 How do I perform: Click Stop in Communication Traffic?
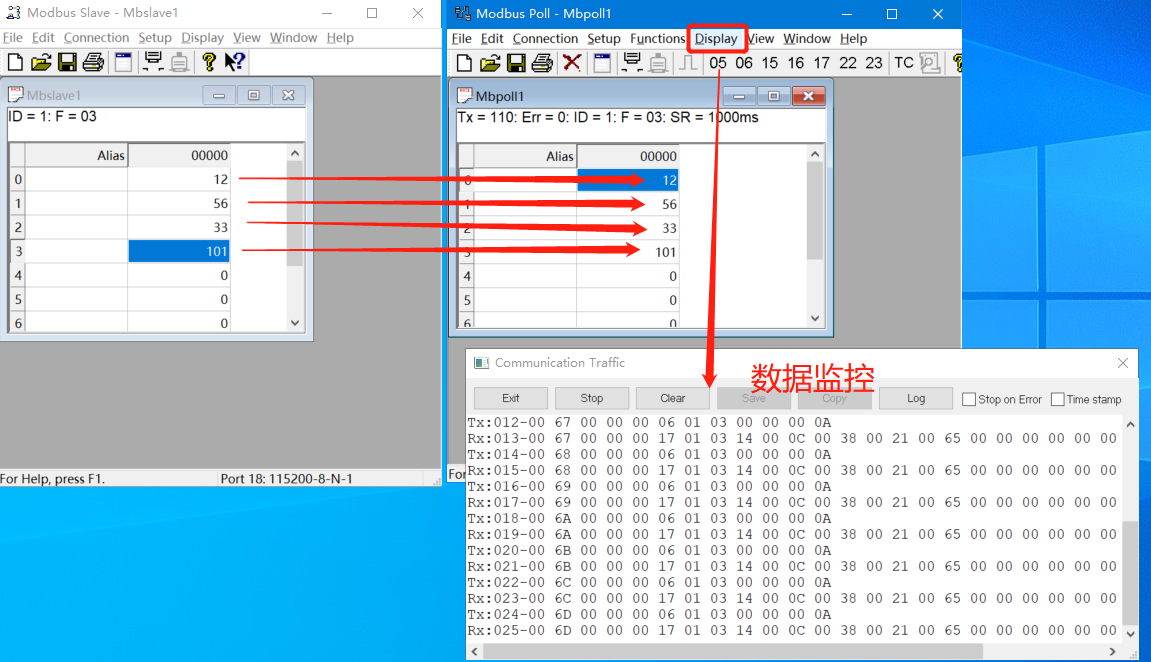(x=592, y=398)
